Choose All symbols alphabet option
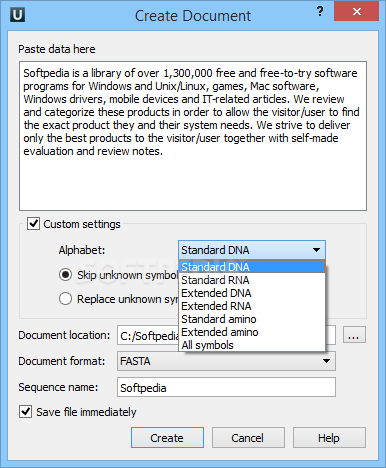Viewport: 386px width, 468px height. [252, 345]
